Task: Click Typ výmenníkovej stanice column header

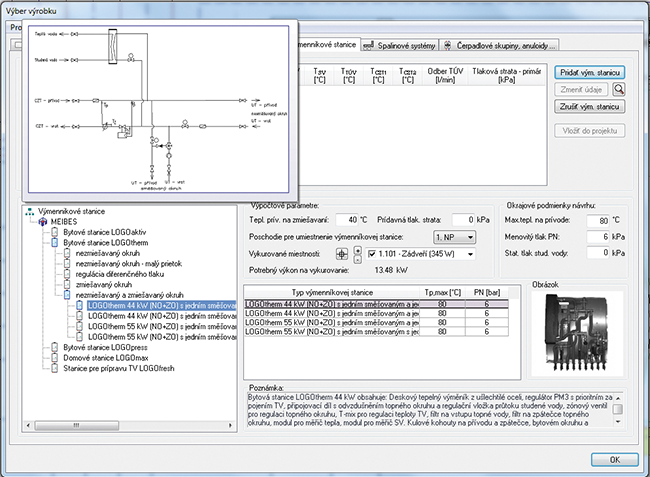Action: pos(332,292)
